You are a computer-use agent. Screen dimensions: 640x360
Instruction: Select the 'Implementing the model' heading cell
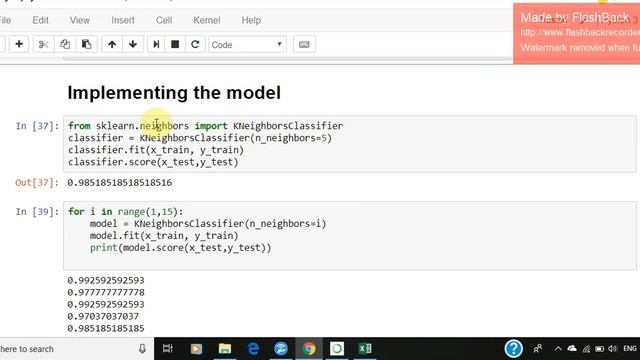(x=174, y=93)
